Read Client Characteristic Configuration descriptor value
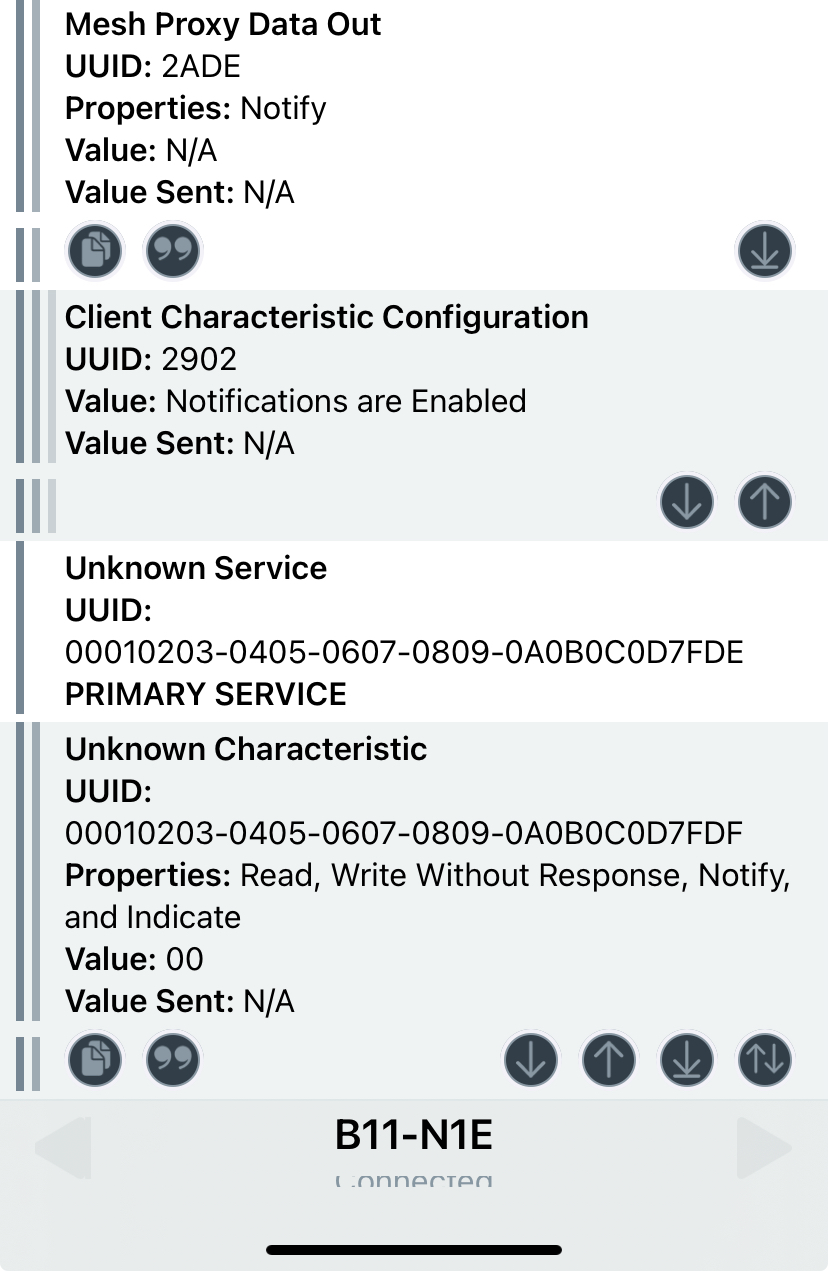Image resolution: width=828 pixels, height=1271 pixels. point(687,502)
